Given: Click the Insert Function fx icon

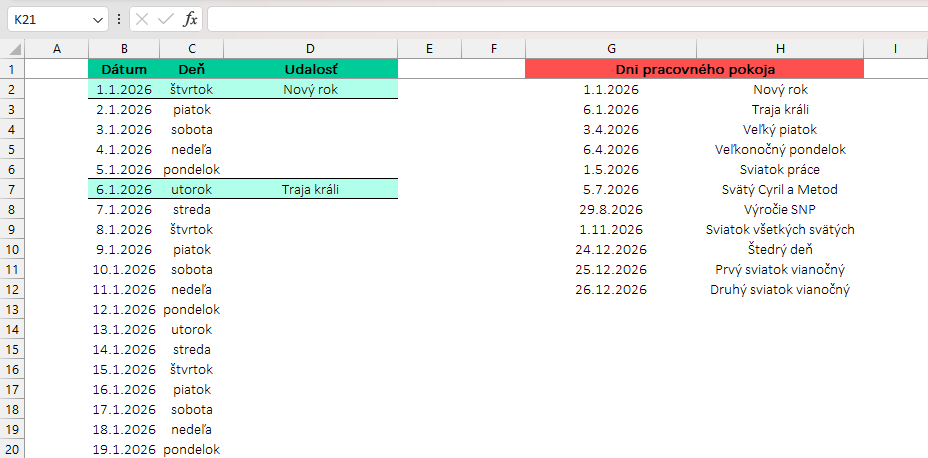Looking at the screenshot, I should pyautogui.click(x=190, y=20).
